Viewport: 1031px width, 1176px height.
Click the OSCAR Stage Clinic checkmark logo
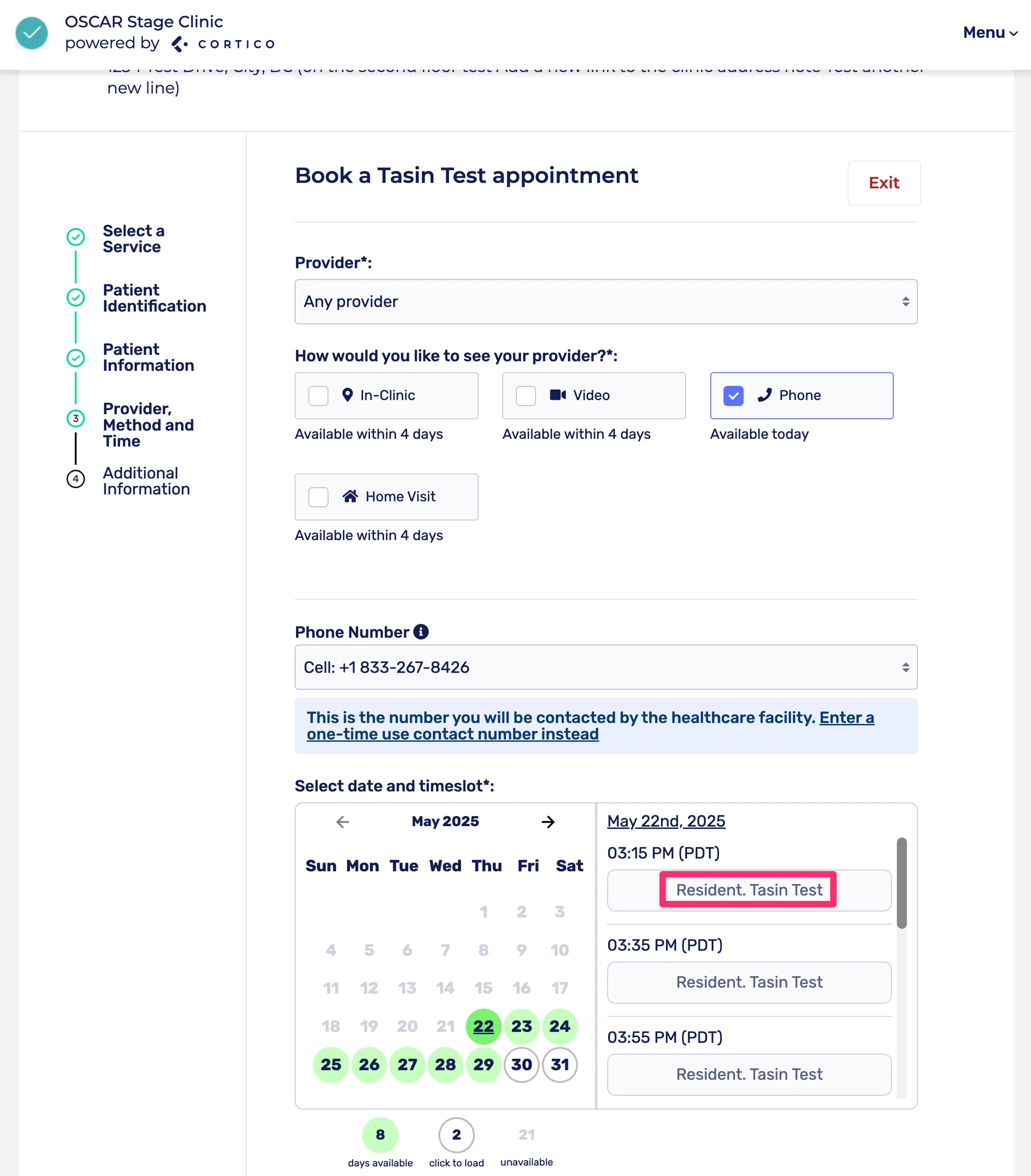point(32,33)
